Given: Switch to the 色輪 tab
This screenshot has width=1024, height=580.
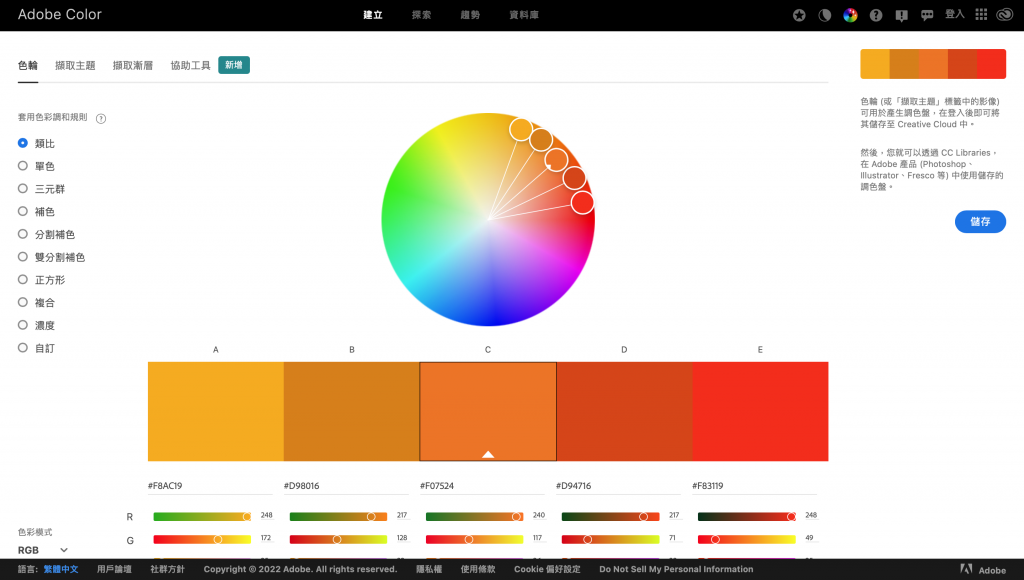Looking at the screenshot, I should click(28, 65).
